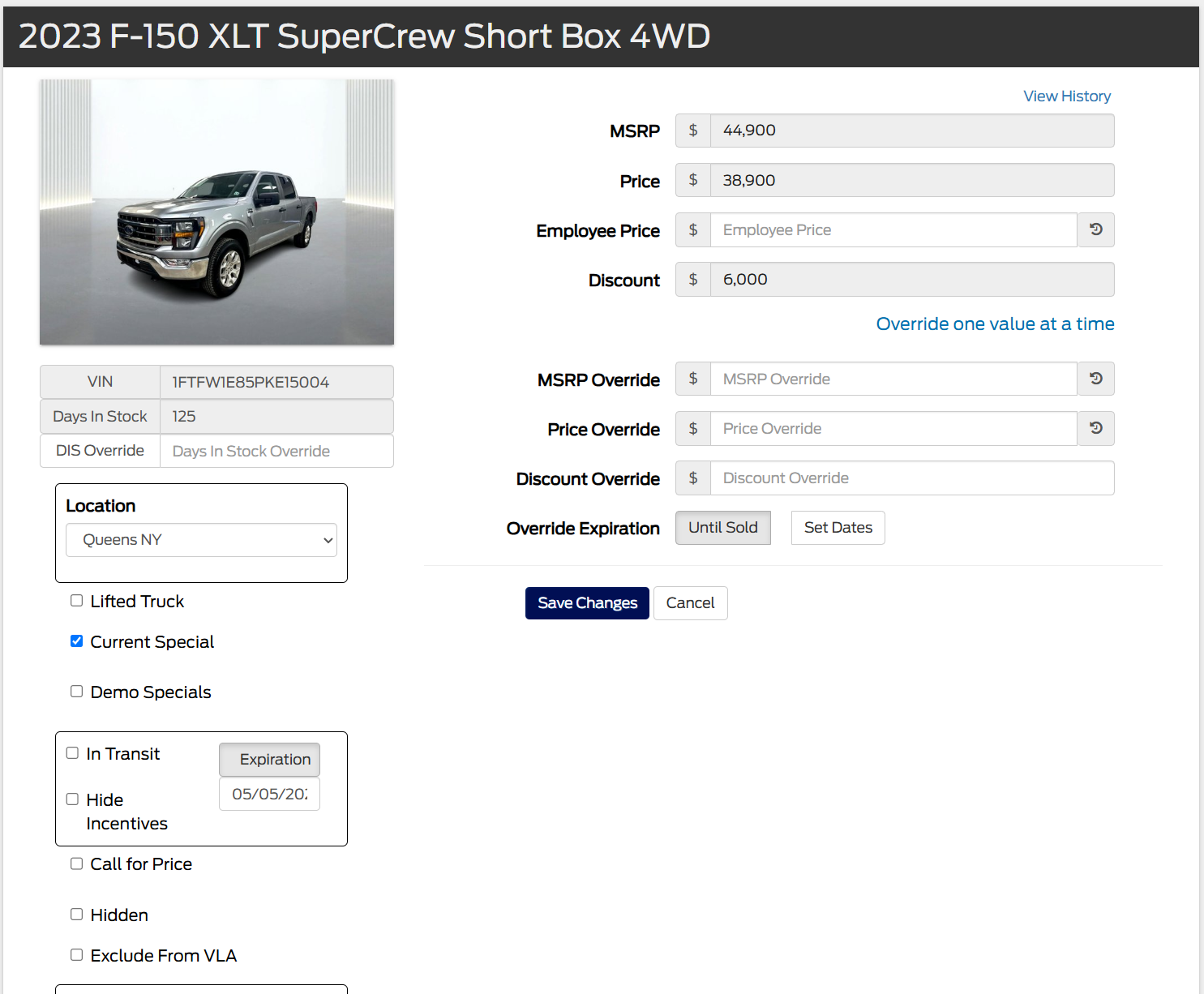Mark the vehicle as Hidden
The height and width of the screenshot is (994, 1204).
(77, 915)
